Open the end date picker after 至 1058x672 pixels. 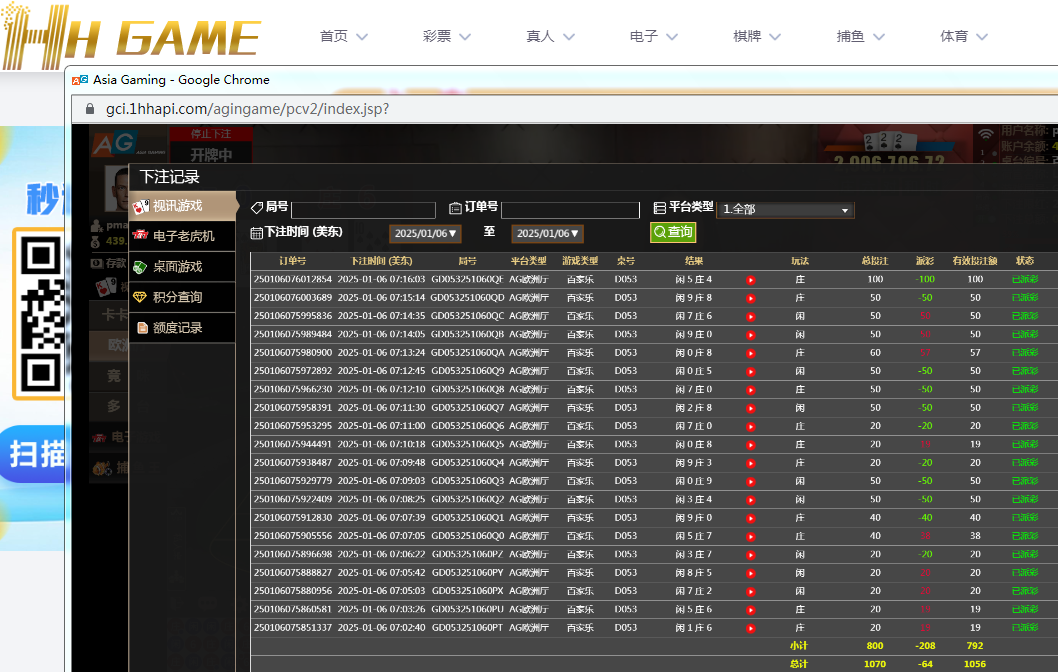point(547,233)
